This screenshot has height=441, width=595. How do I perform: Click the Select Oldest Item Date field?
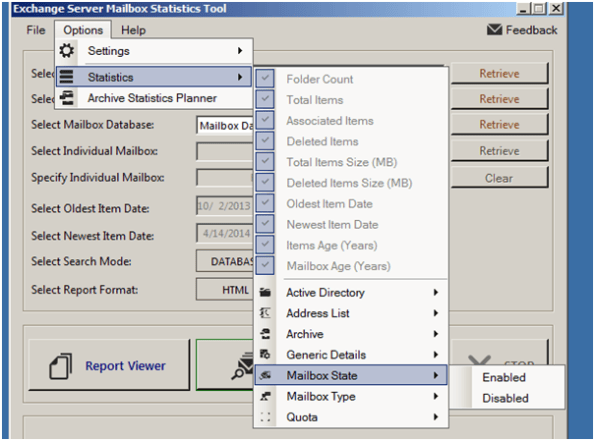[225, 206]
